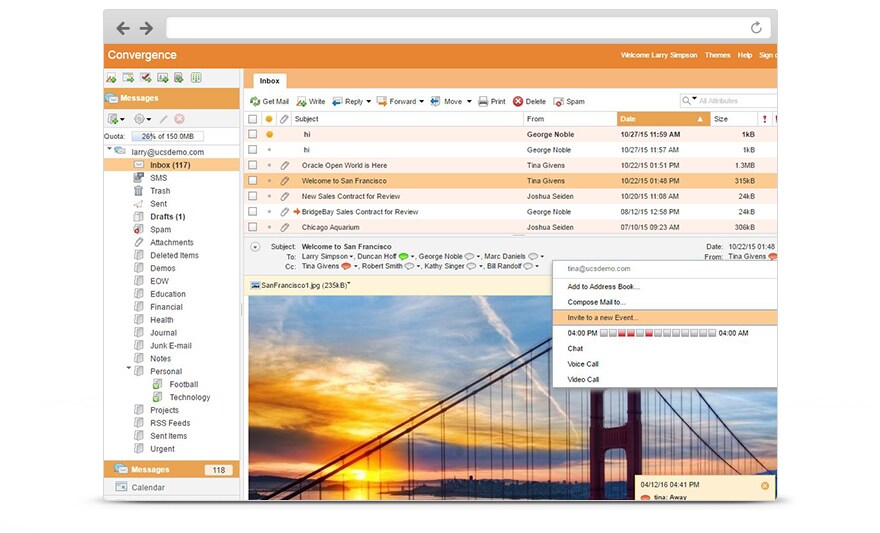Viewport: 880px width, 533px height.
Task: Collapse the Personal folder
Action: pyautogui.click(x=129, y=369)
